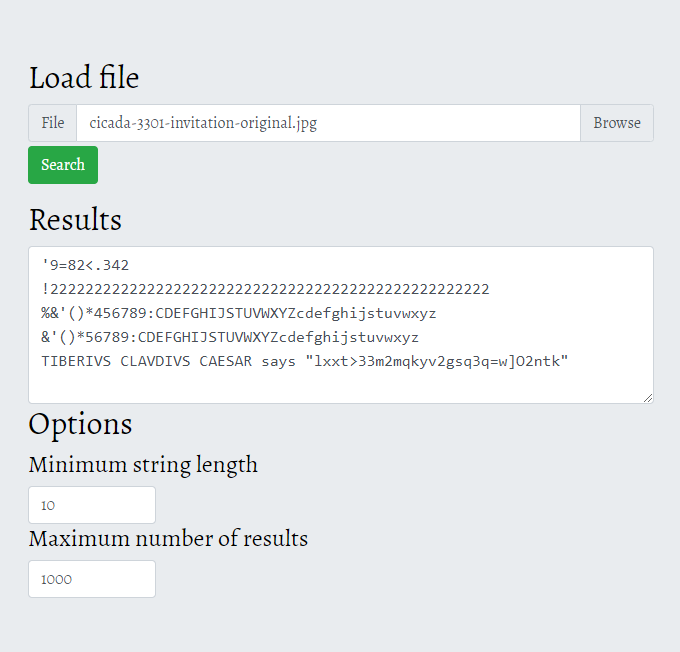Click the "Load file" heading

[x=84, y=78]
